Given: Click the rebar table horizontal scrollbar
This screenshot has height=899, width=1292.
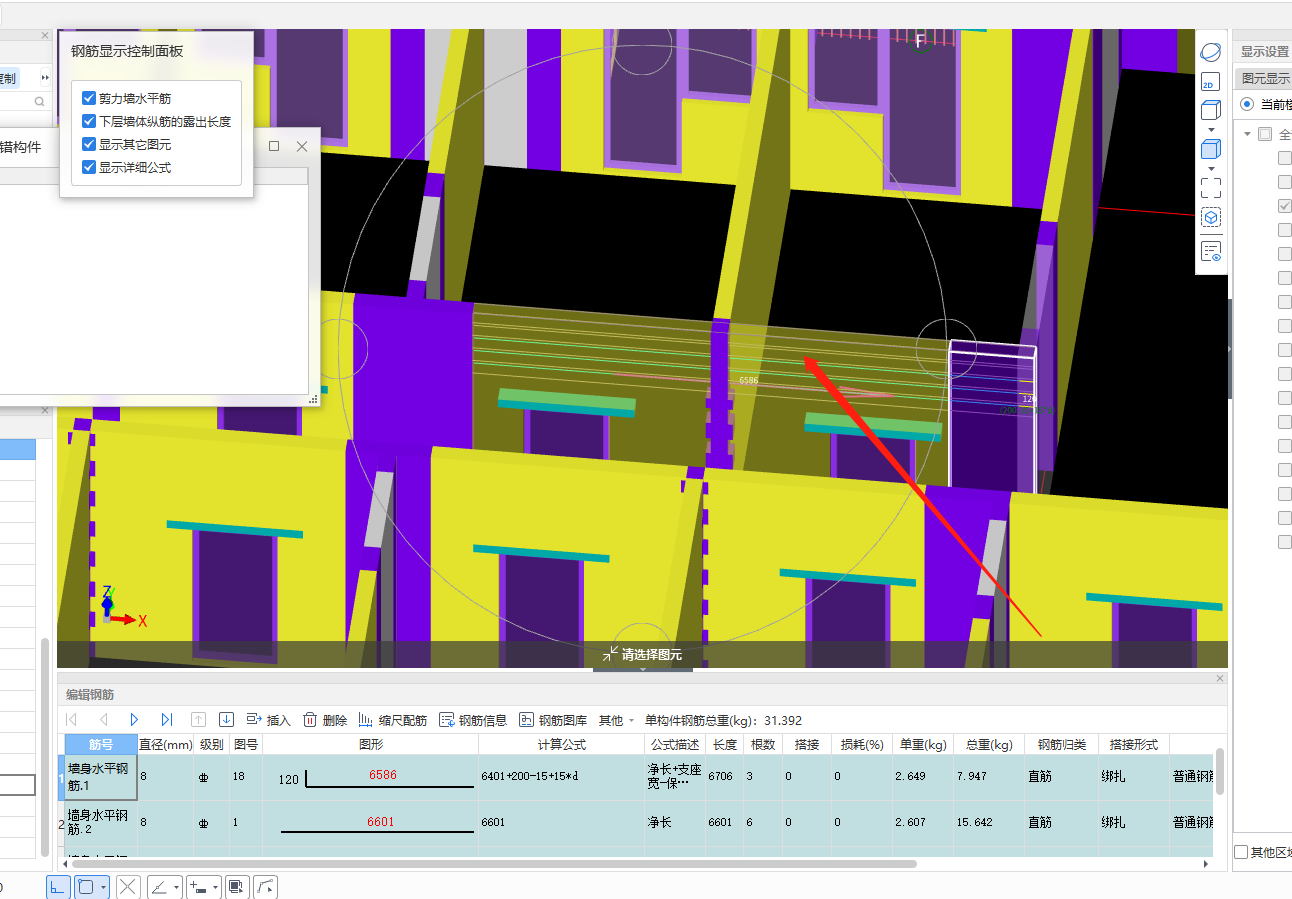Looking at the screenshot, I should point(494,863).
